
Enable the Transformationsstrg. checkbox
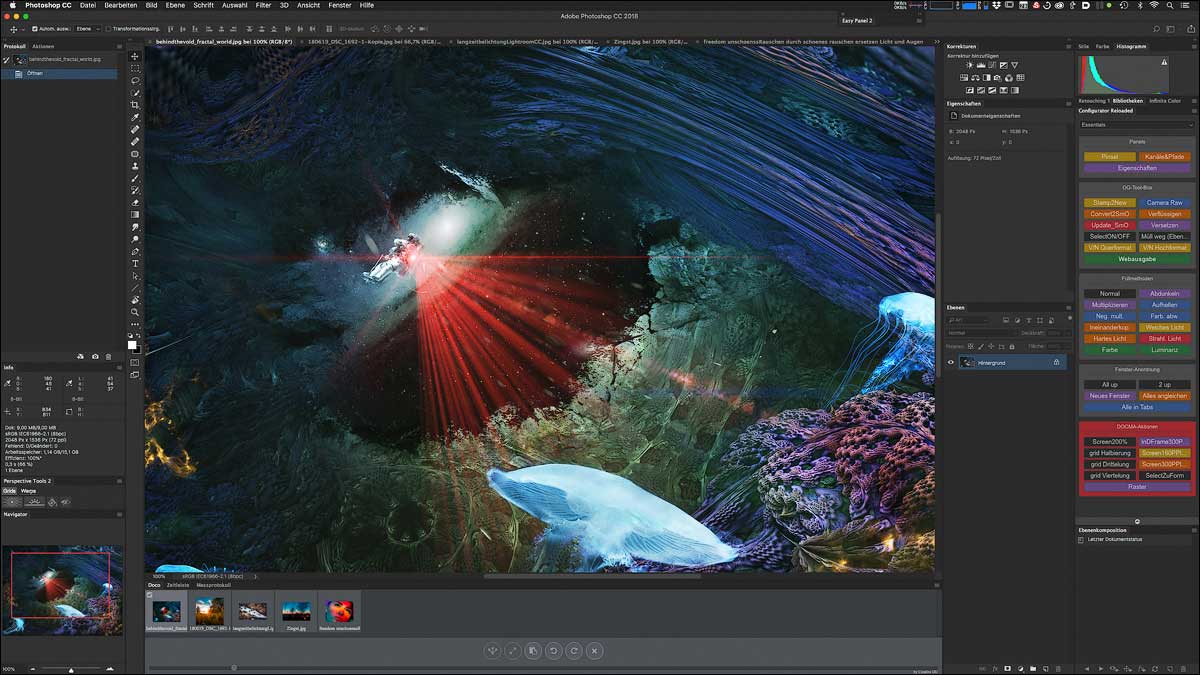[109, 29]
